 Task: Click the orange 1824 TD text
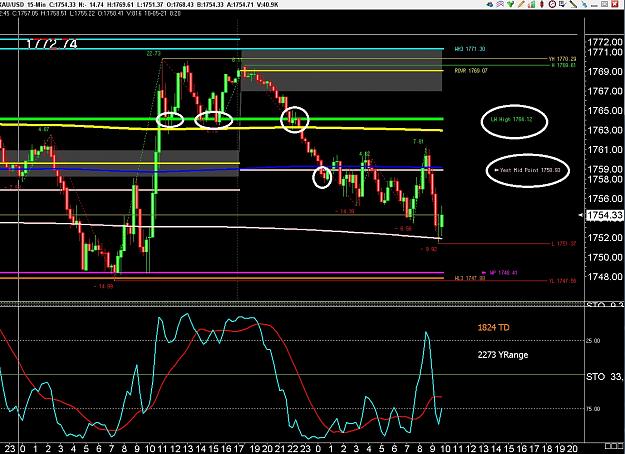(493, 328)
